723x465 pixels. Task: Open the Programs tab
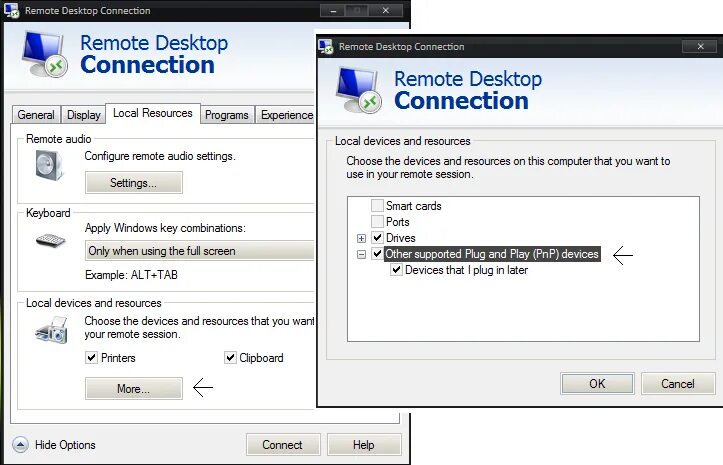click(x=226, y=115)
